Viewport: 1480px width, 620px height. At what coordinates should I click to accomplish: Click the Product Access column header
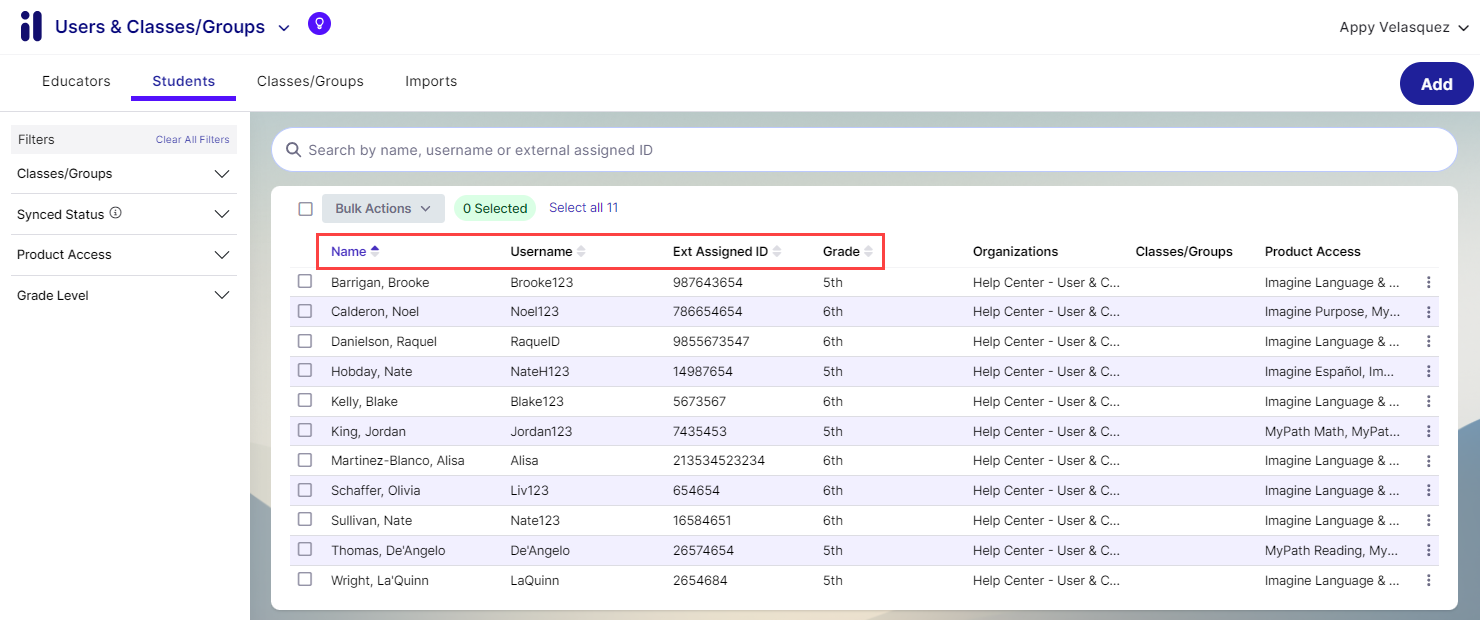click(x=1312, y=252)
